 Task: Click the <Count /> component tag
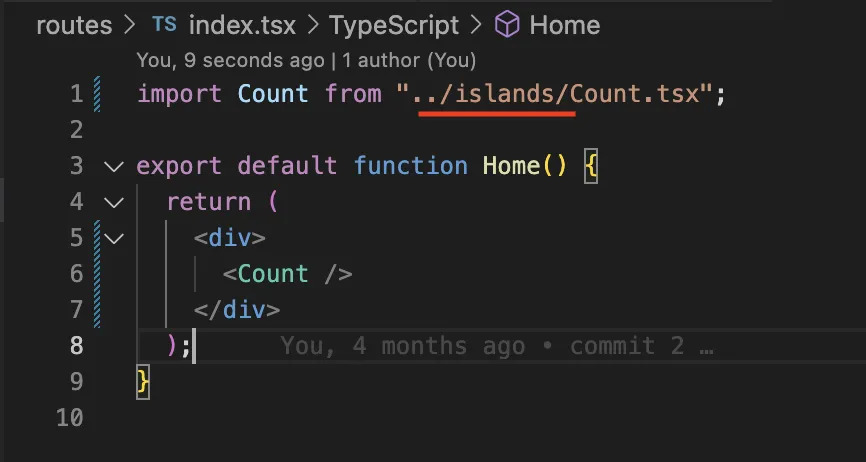pos(287,274)
